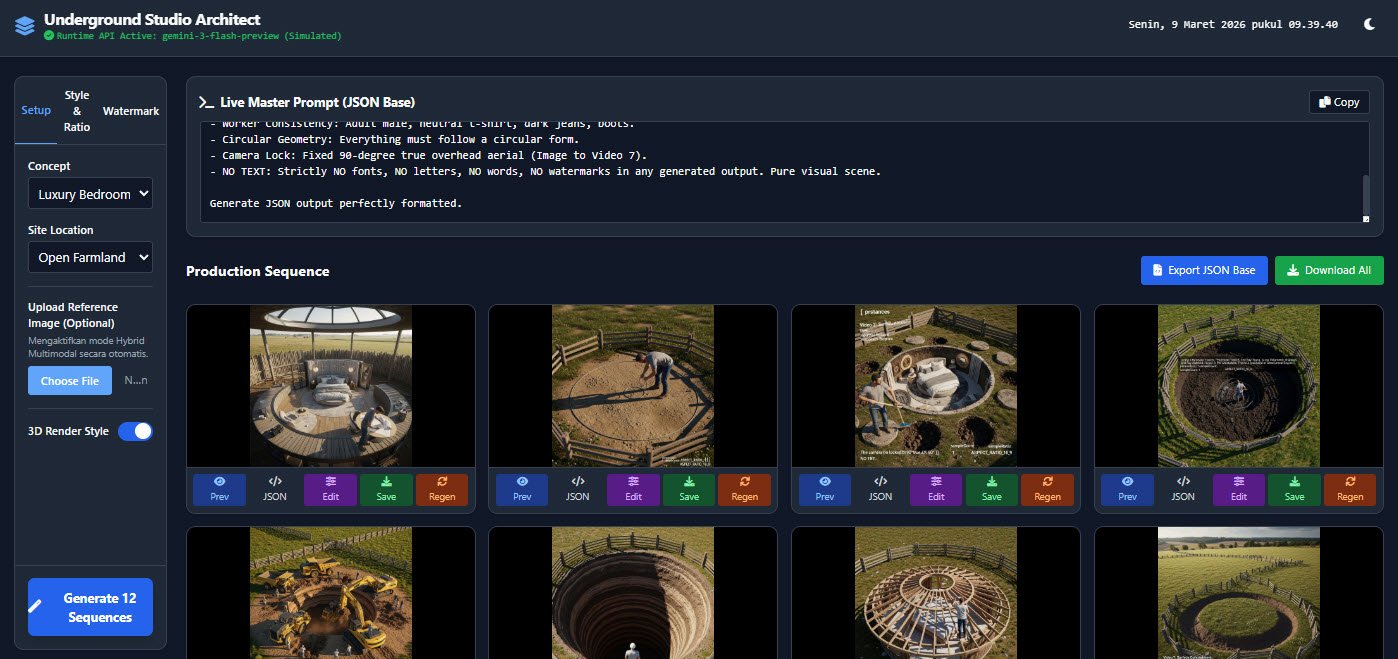Click the Underground Studio Architect layers logo

click(x=24, y=25)
